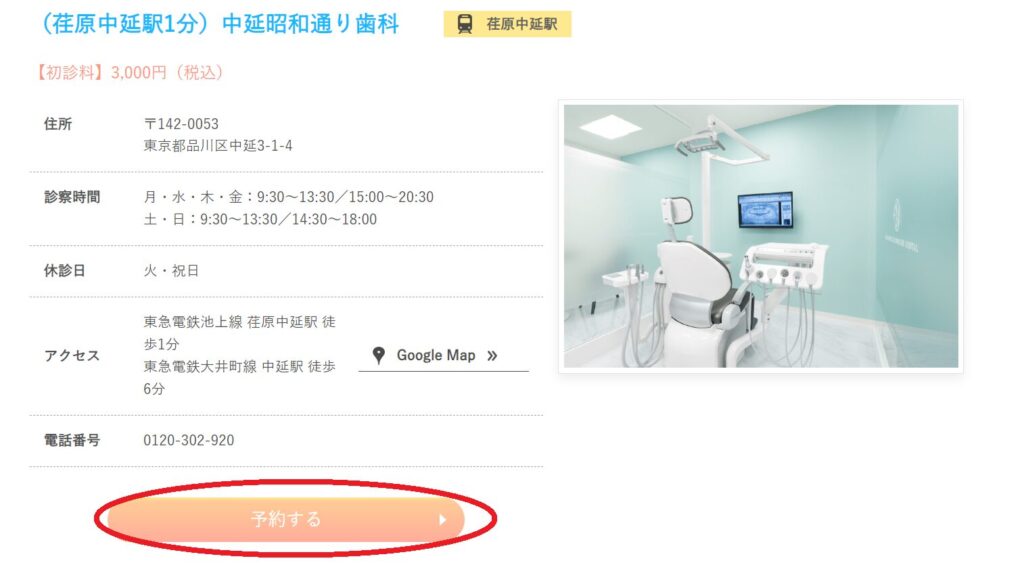
Task: Click the 診察時間 row label
Action: 72,197
